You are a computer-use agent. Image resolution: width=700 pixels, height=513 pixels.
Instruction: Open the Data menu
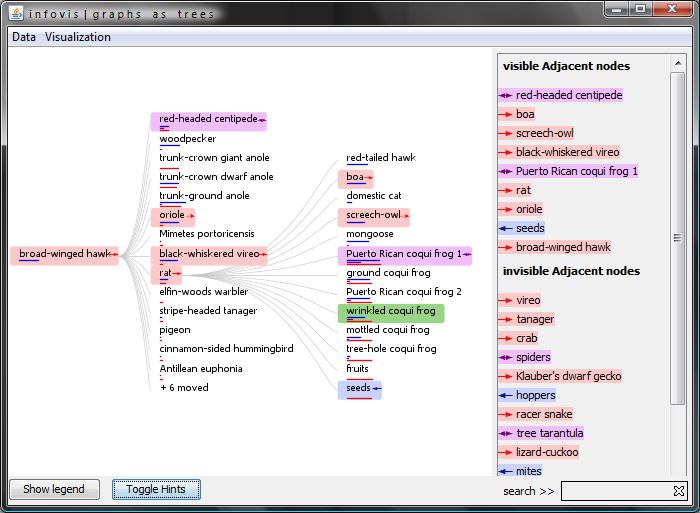point(24,37)
